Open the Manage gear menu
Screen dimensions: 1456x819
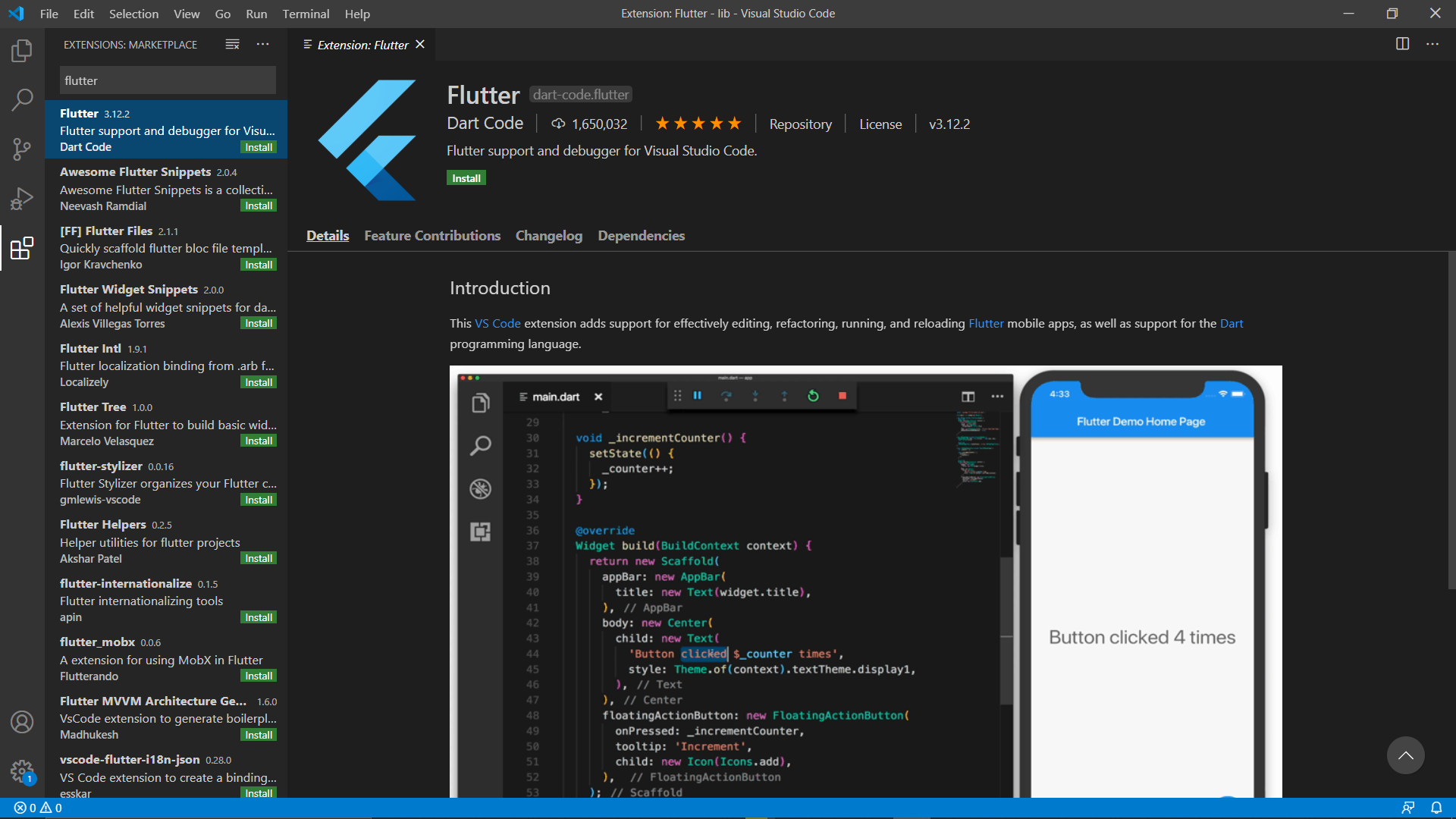click(22, 770)
